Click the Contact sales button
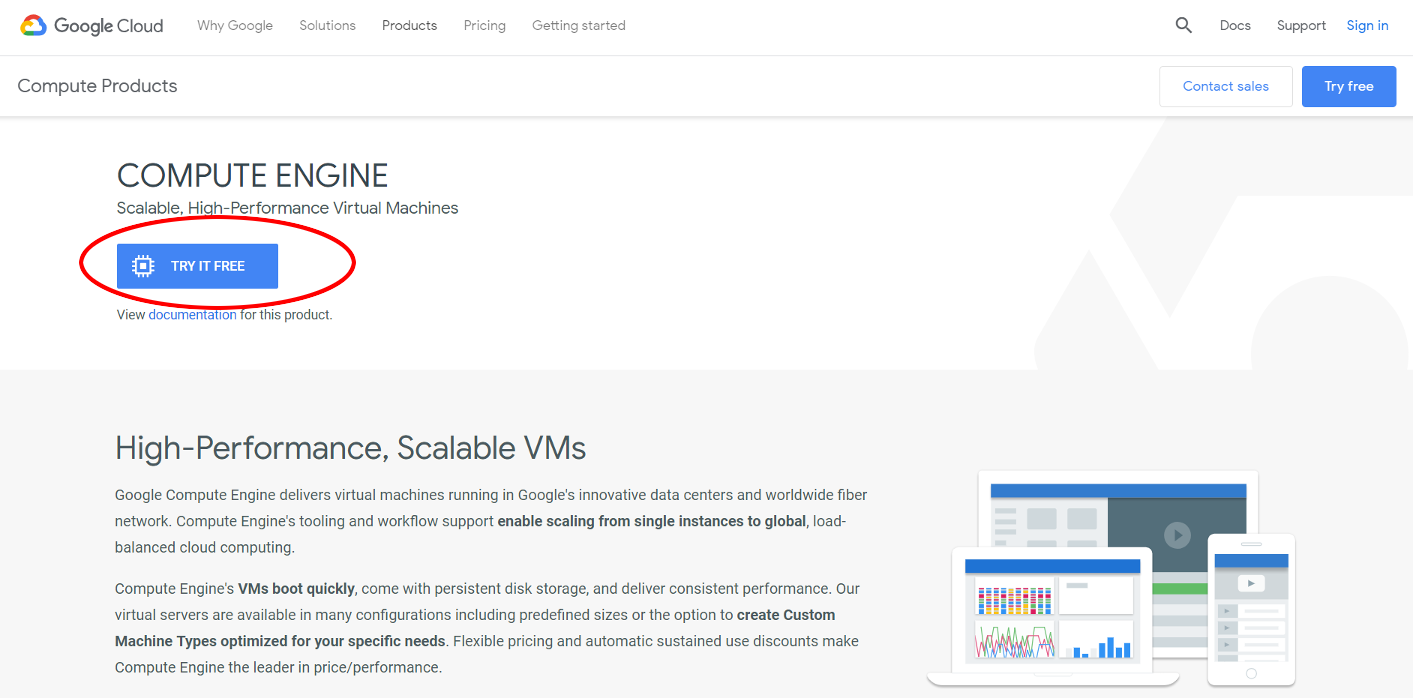Image resolution: width=1413 pixels, height=698 pixels. (1226, 86)
